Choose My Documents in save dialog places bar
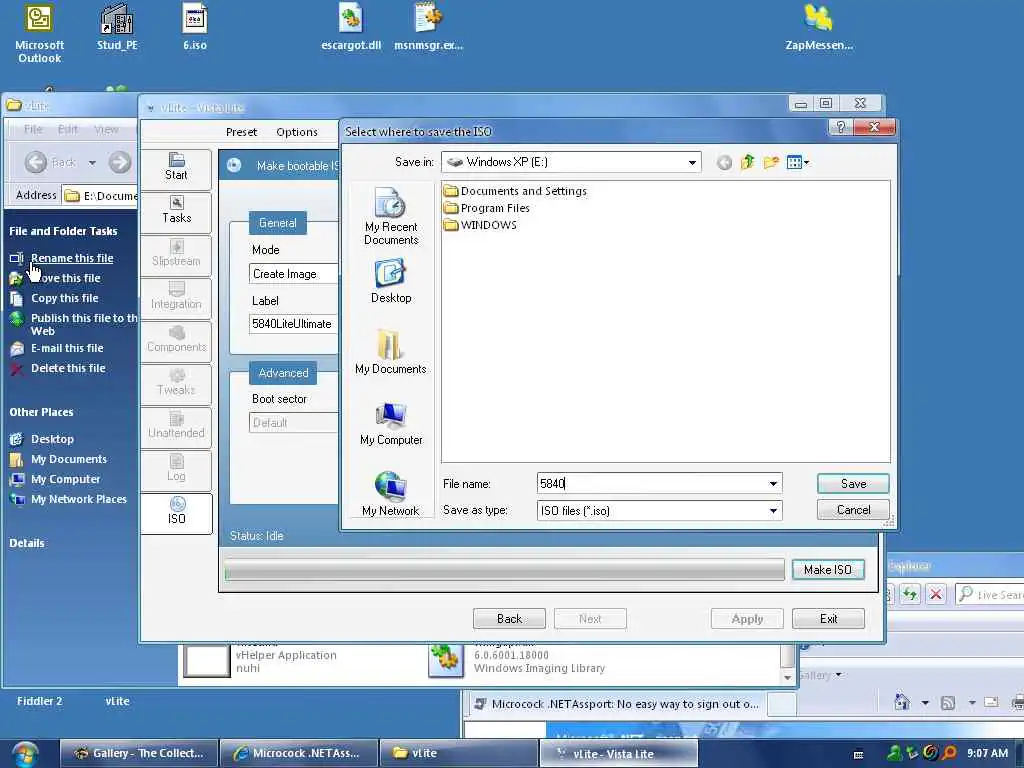The image size is (1024, 768). coord(391,353)
